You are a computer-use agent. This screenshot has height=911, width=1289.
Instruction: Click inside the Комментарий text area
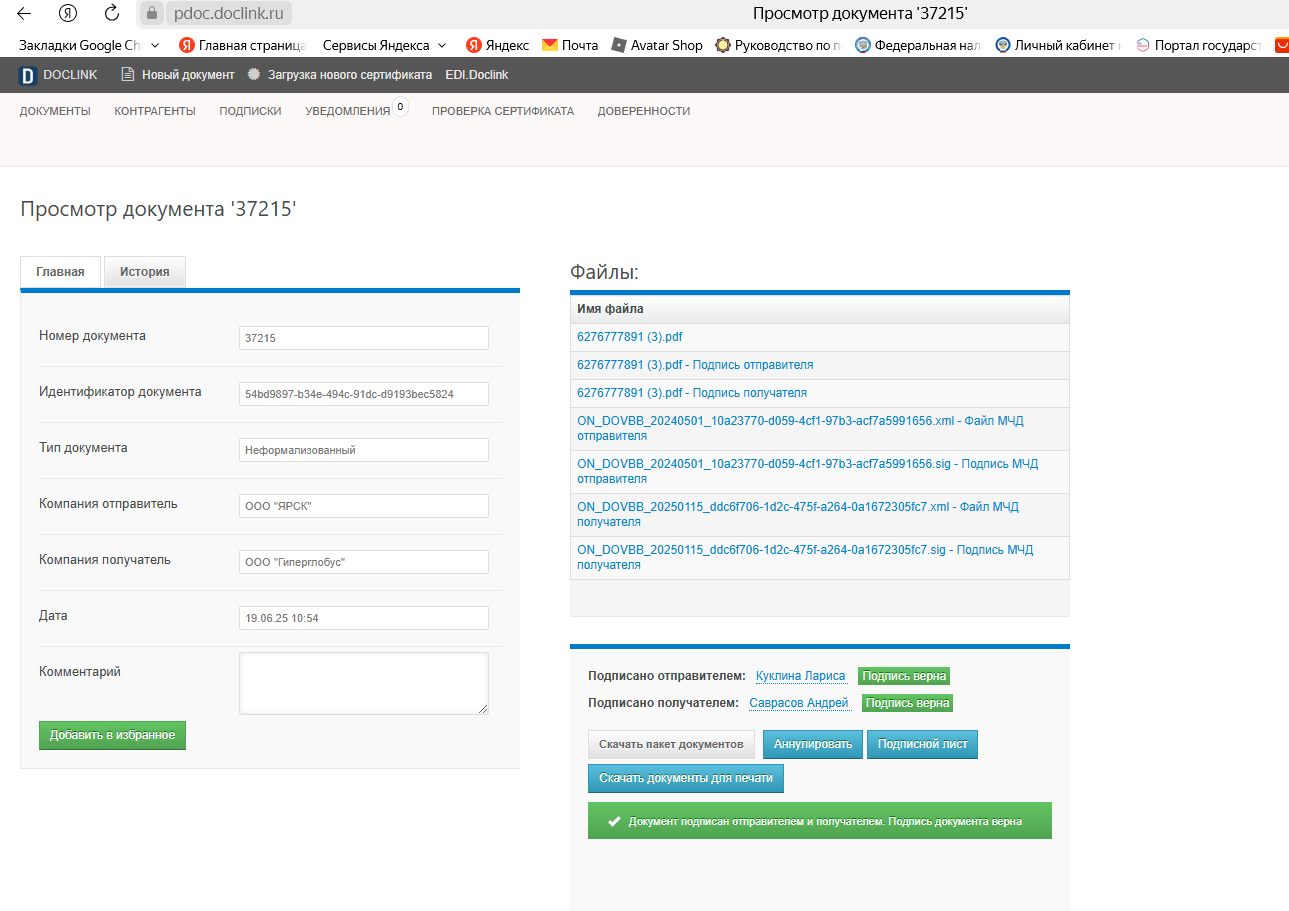tap(364, 683)
